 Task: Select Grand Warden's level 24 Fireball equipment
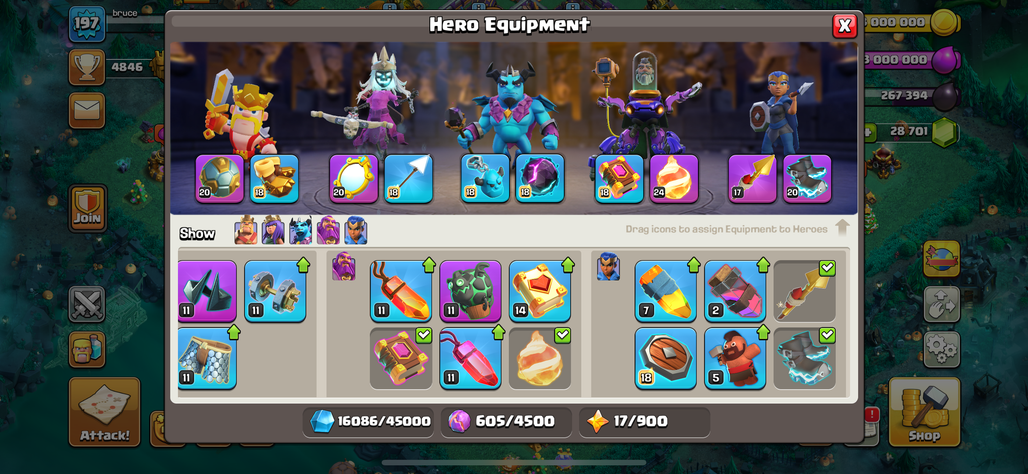[674, 179]
